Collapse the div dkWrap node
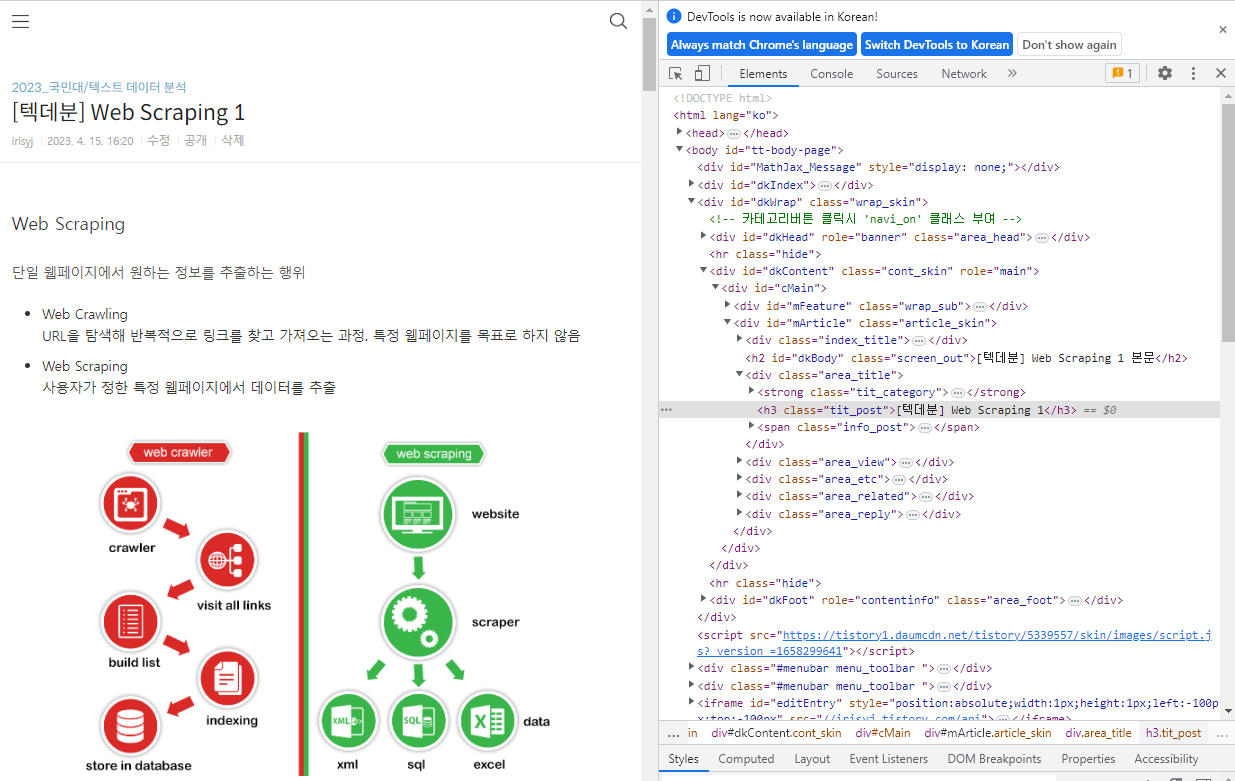The width and height of the screenshot is (1235, 781). point(692,202)
